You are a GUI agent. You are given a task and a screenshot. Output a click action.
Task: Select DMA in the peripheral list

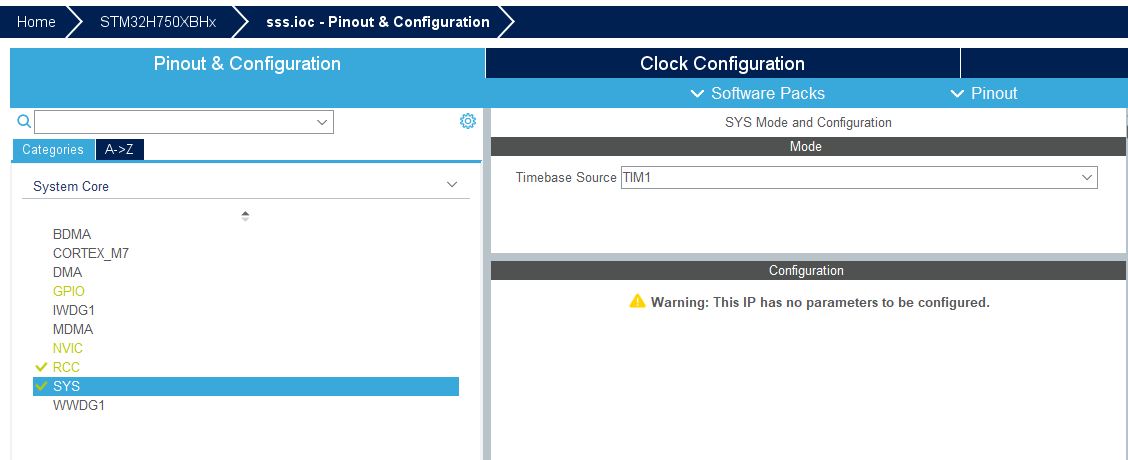point(67,273)
